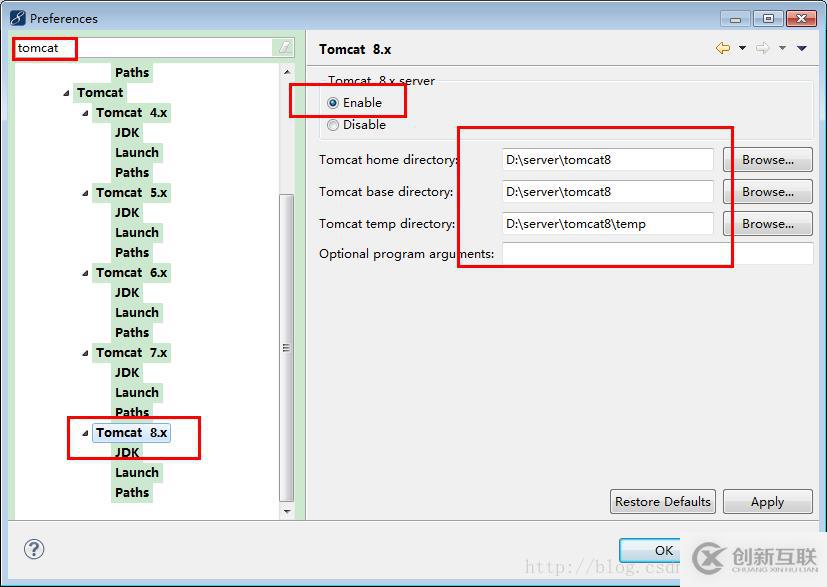This screenshot has width=827, height=587.
Task: Open JDK under Tomcat 6.x
Action: point(127,293)
